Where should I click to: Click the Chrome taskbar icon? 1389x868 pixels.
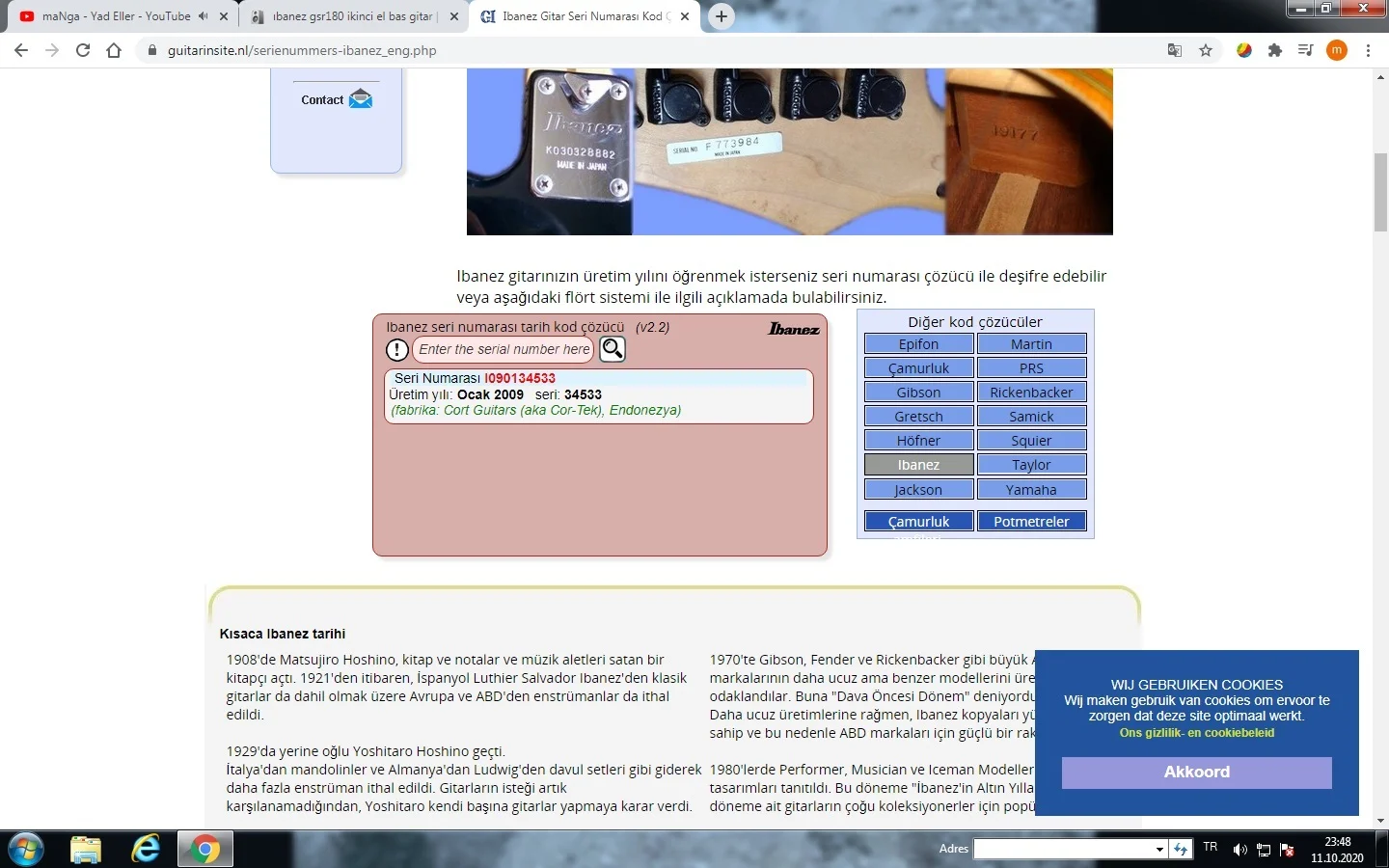(204, 850)
